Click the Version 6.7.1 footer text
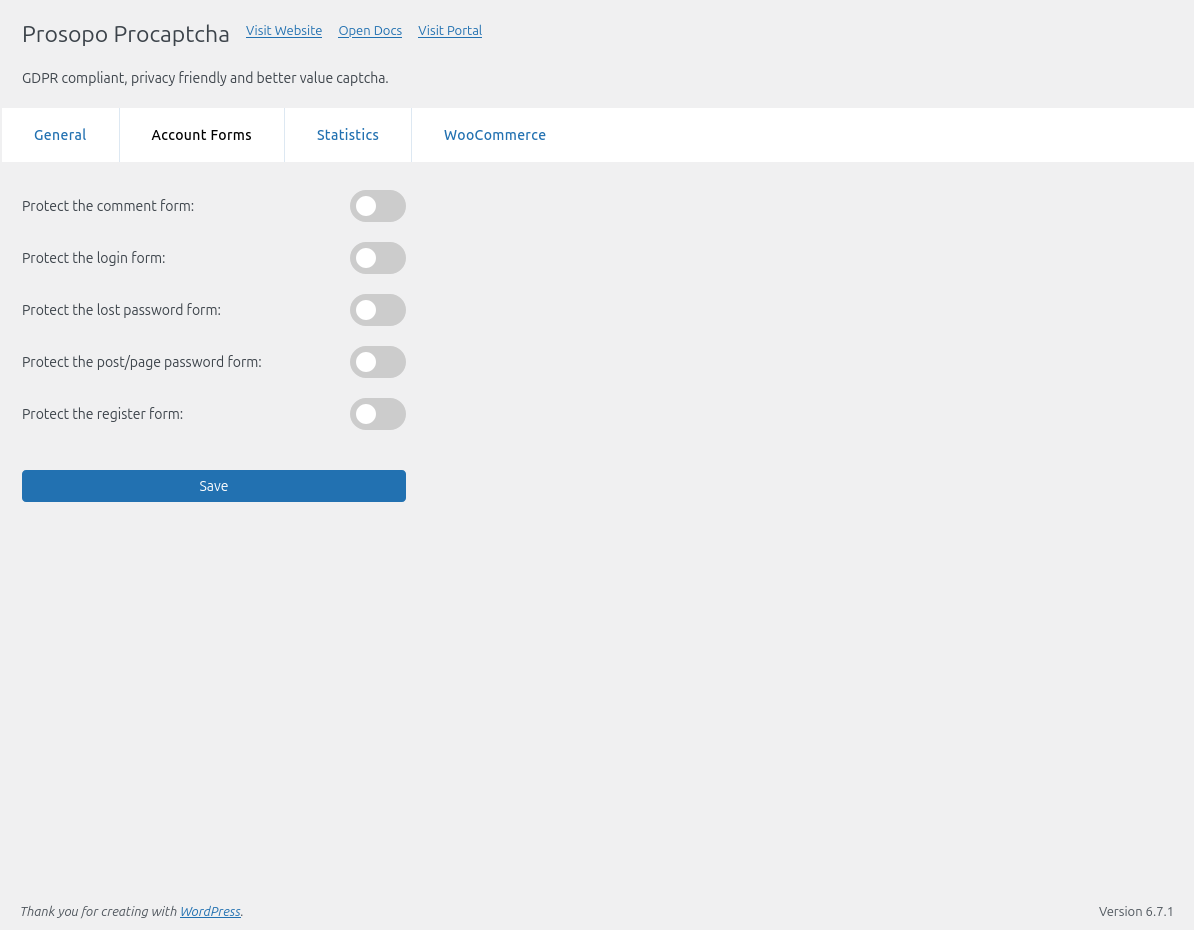The width and height of the screenshot is (1194, 930). pos(1136,911)
